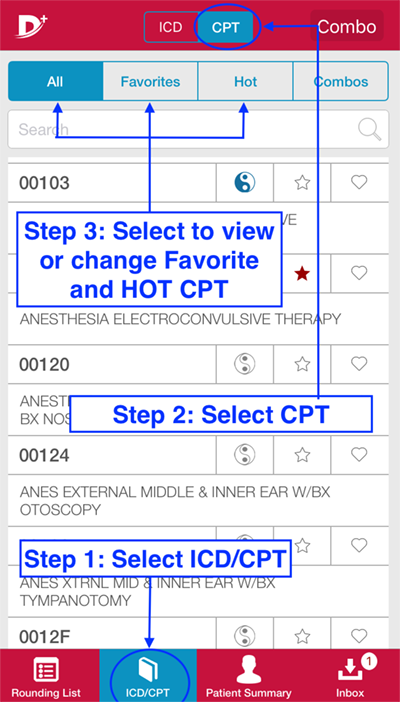The width and height of the screenshot is (400, 702).
Task: Open Patient Summary in the bottom bar
Action: point(248,676)
